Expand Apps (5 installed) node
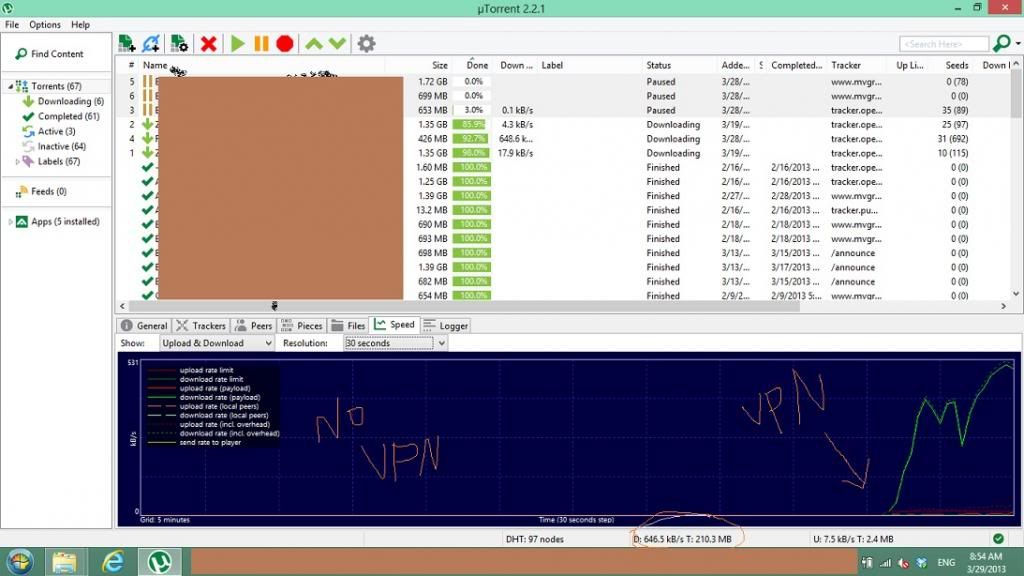This screenshot has width=1024, height=576. [10, 221]
